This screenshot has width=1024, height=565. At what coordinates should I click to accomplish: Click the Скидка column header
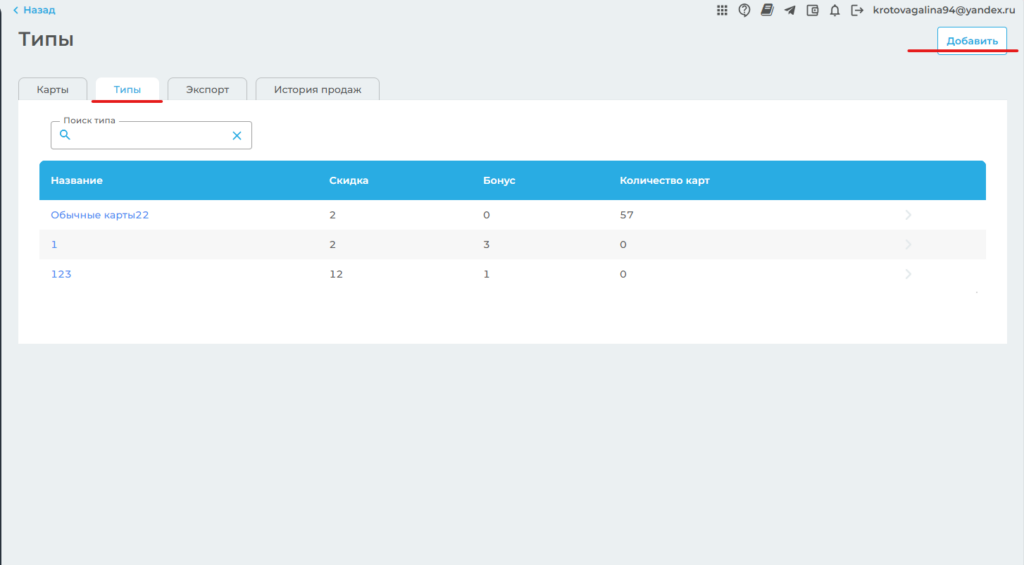pyautogui.click(x=349, y=180)
